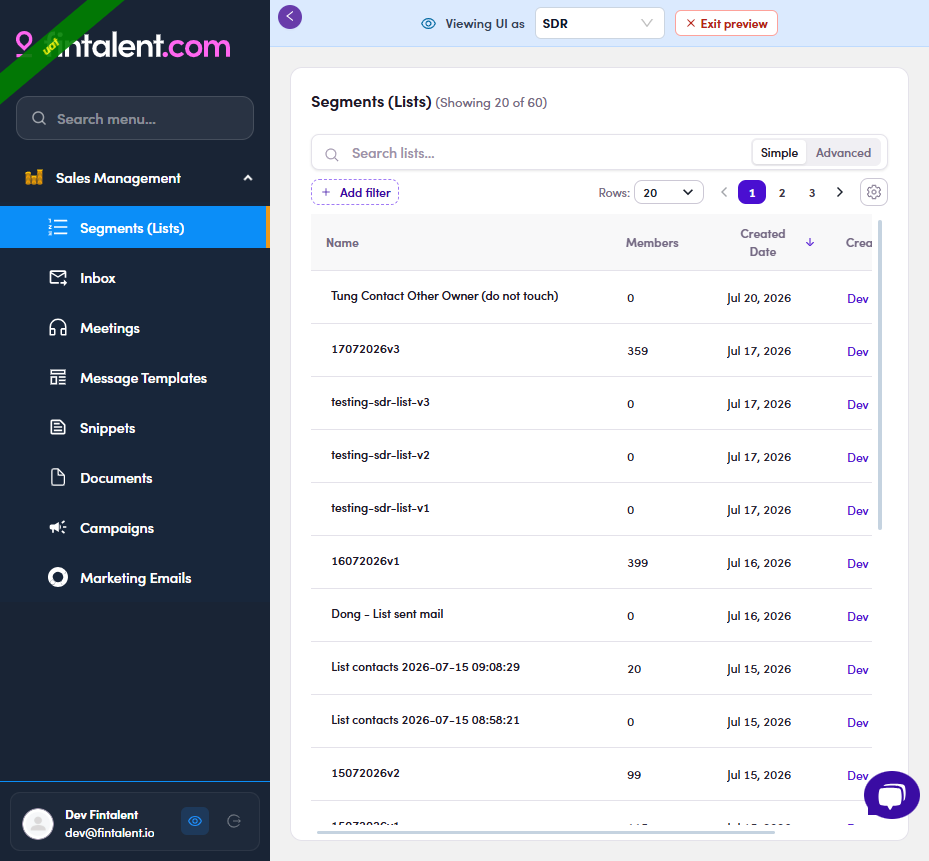This screenshot has width=929, height=861.
Task: Open the chat support bubble
Action: click(891, 795)
